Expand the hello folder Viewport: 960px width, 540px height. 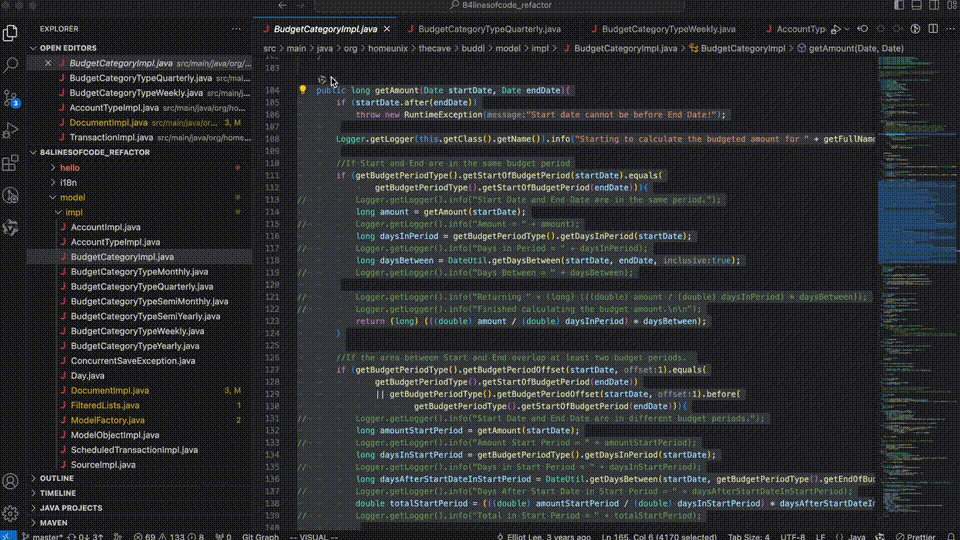(69, 168)
